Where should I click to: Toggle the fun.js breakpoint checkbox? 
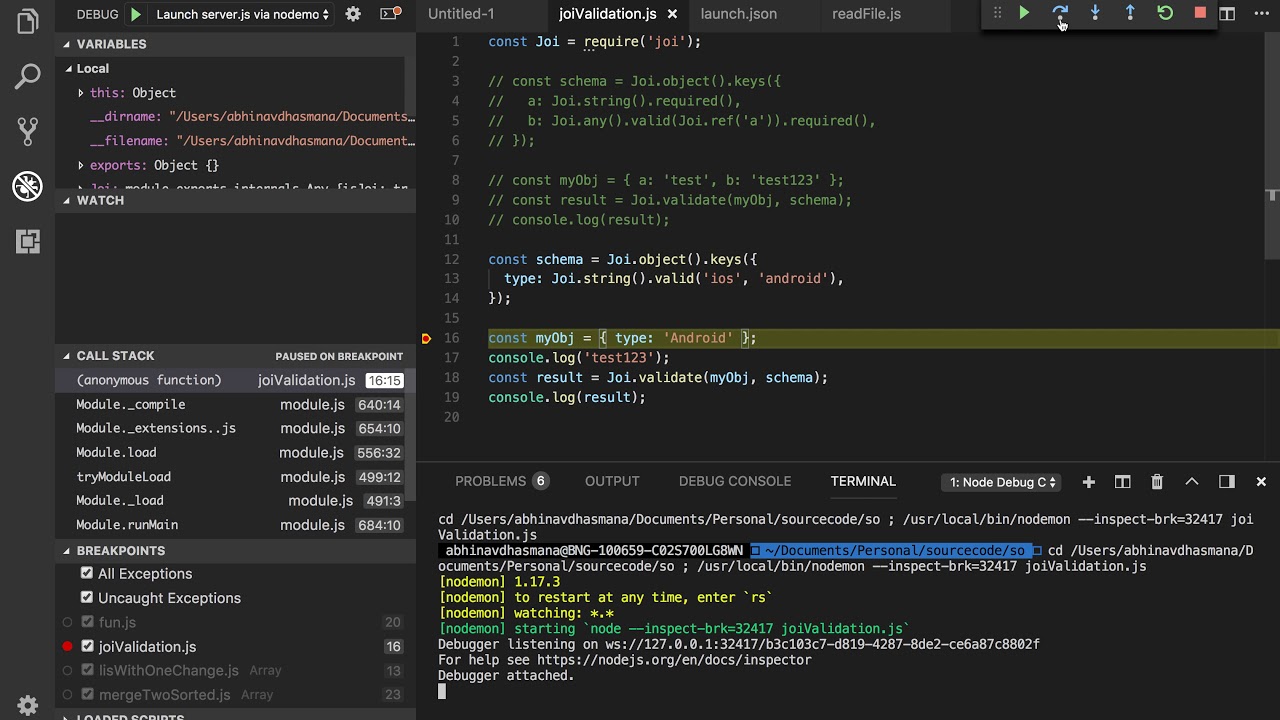click(x=87, y=622)
